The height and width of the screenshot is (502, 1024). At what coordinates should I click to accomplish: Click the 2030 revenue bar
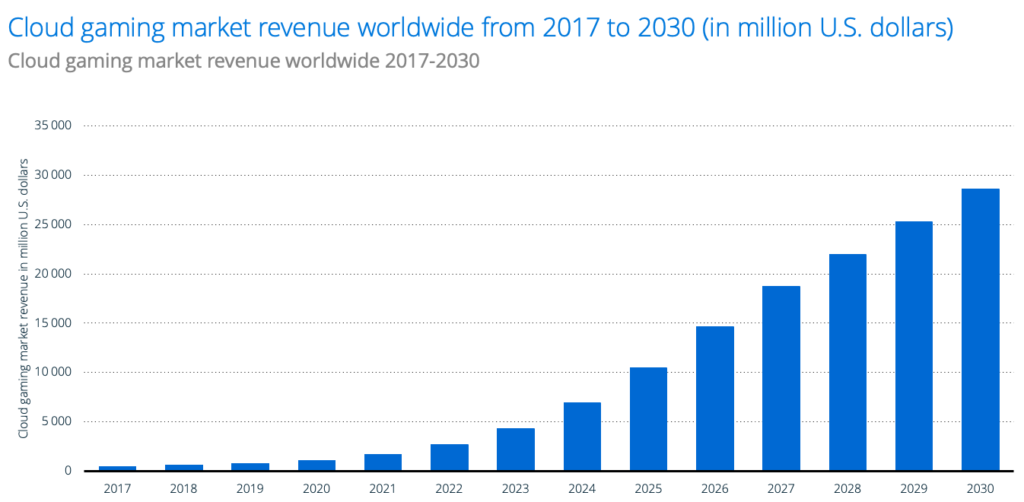point(979,329)
